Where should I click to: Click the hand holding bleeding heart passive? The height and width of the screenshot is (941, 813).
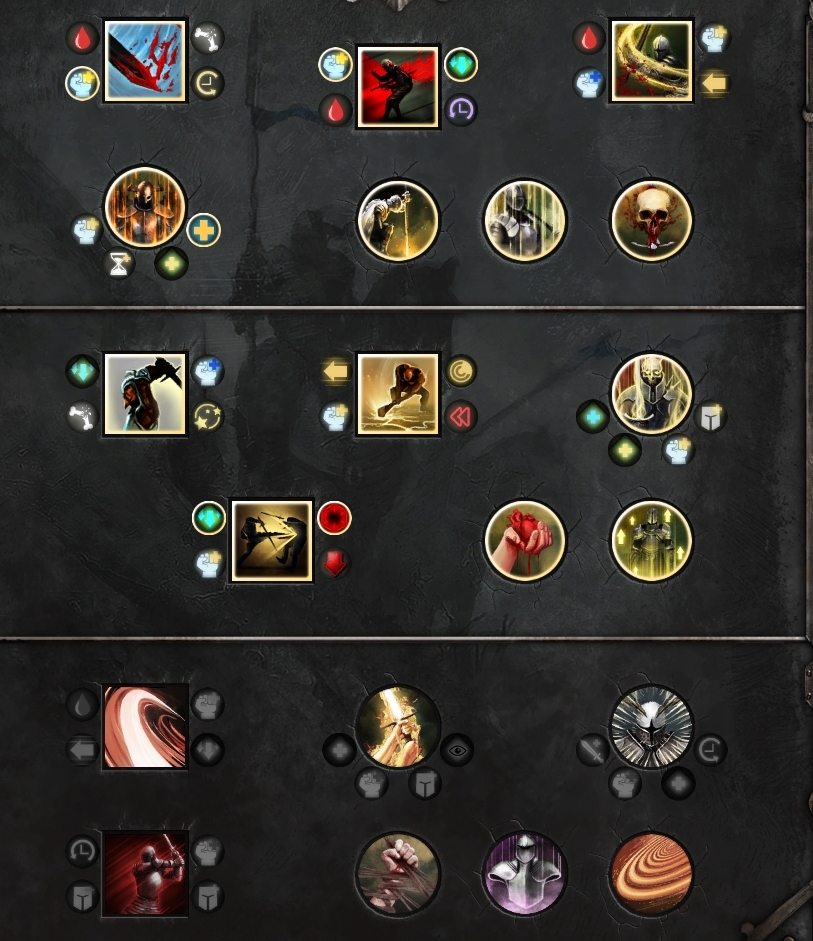(525, 541)
